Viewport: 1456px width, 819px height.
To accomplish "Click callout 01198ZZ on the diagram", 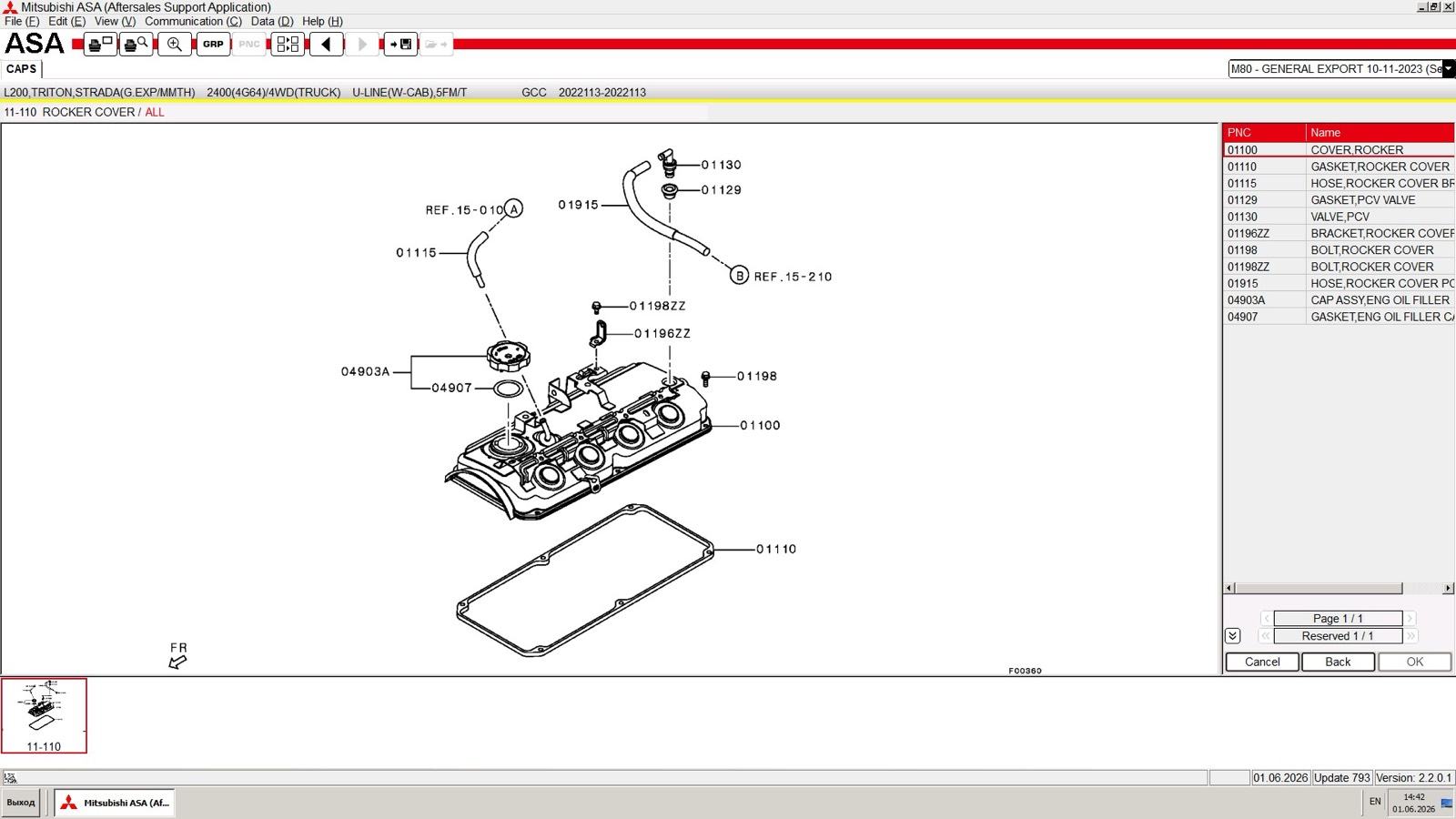I will pos(657,307).
